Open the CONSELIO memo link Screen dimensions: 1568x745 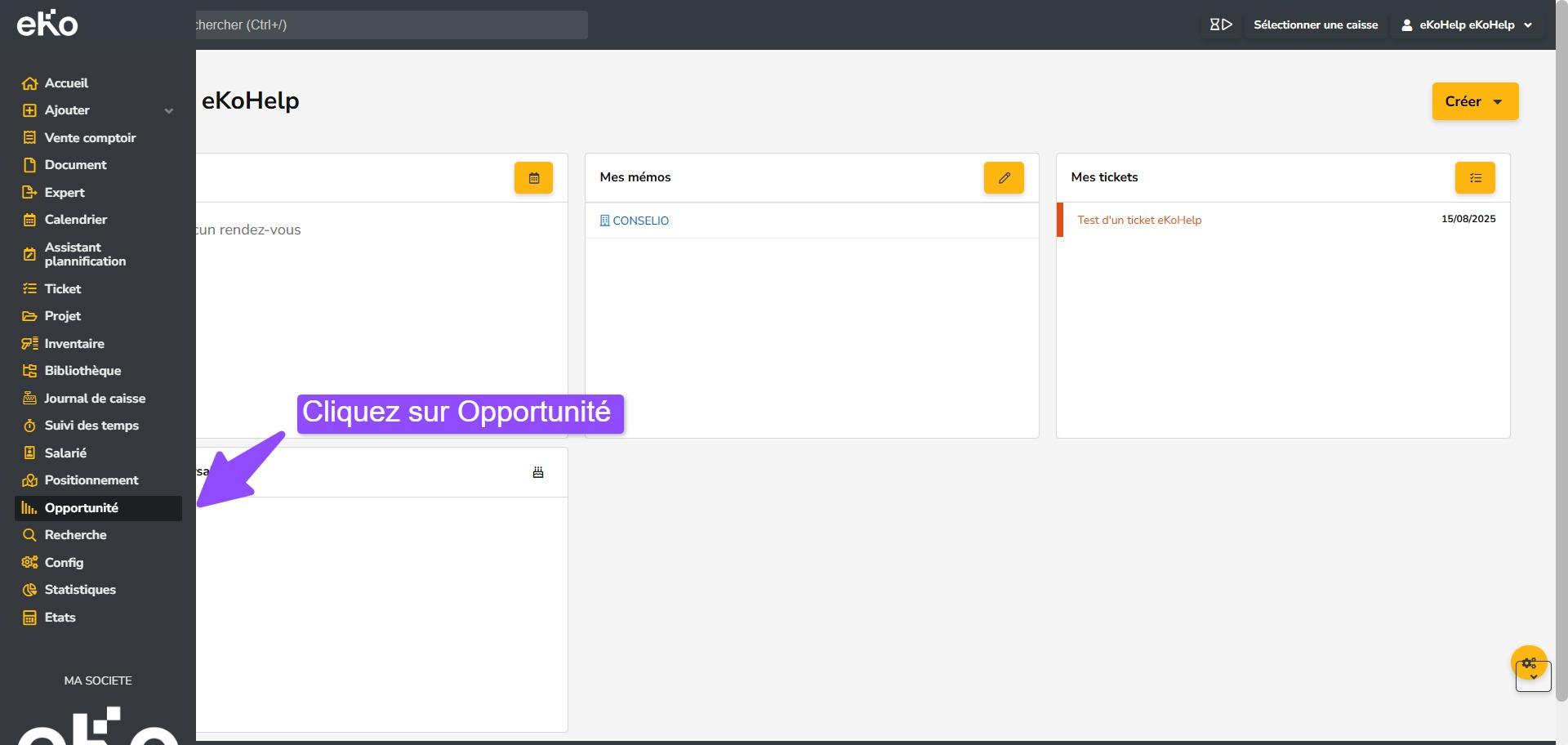(x=640, y=221)
